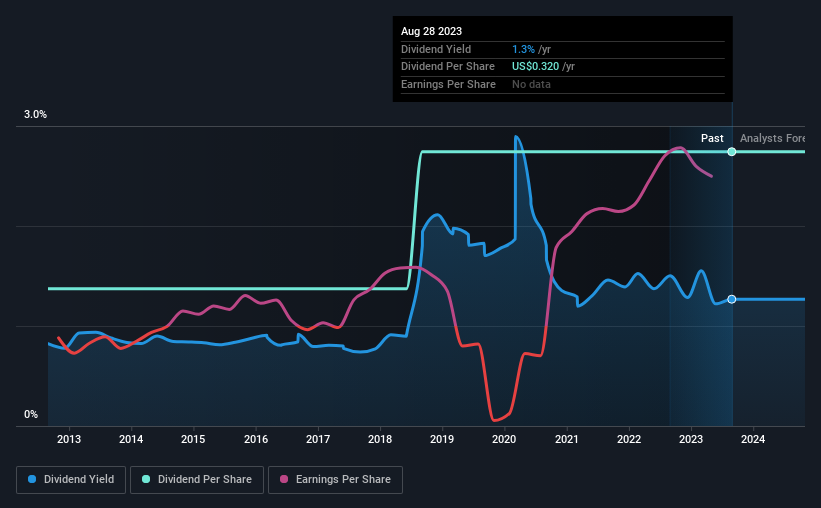Viewport: 821px width, 508px height.
Task: Select the blue dividend yield data point marker
Action: pyautogui.click(x=732, y=299)
